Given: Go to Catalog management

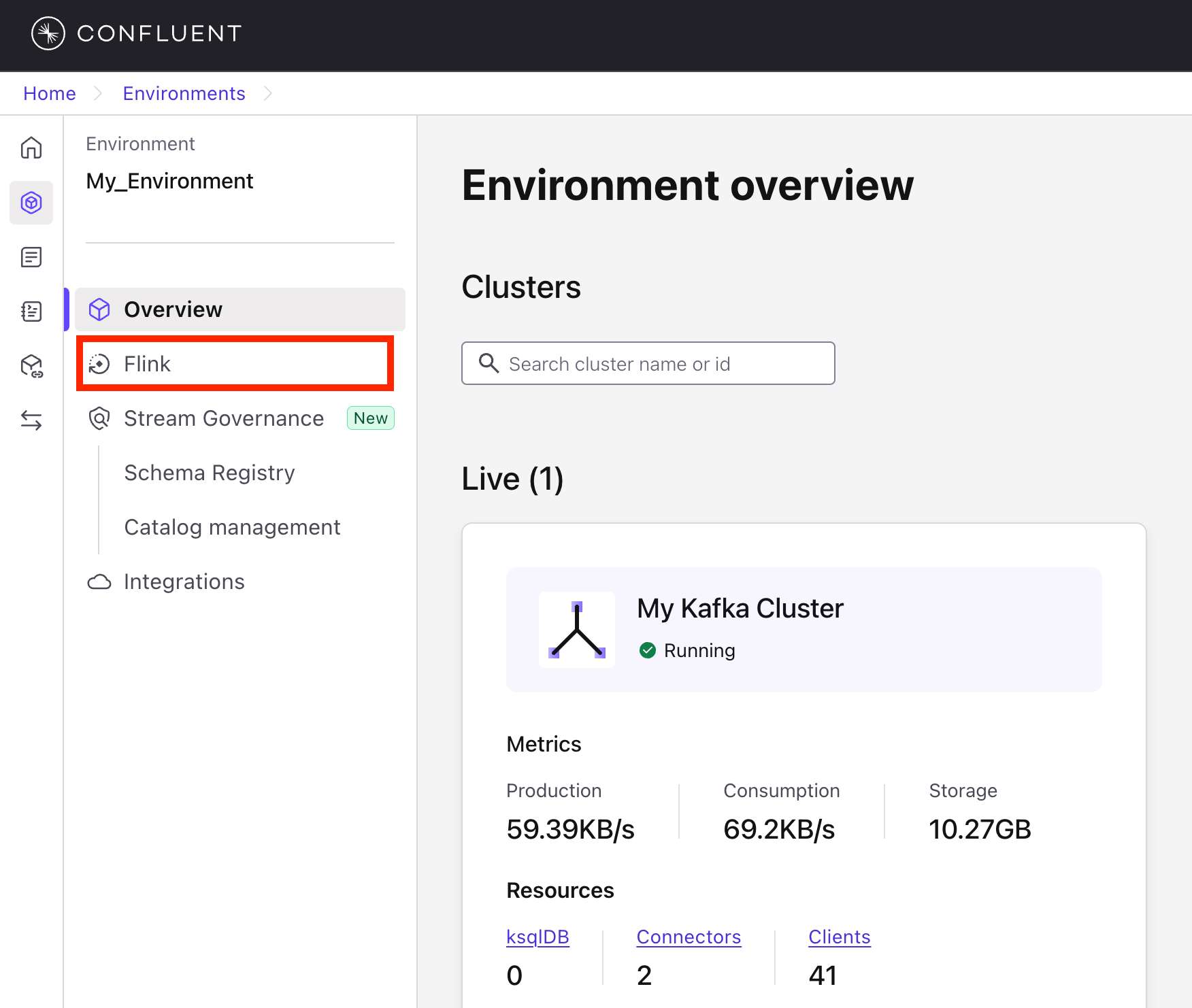Looking at the screenshot, I should (232, 527).
